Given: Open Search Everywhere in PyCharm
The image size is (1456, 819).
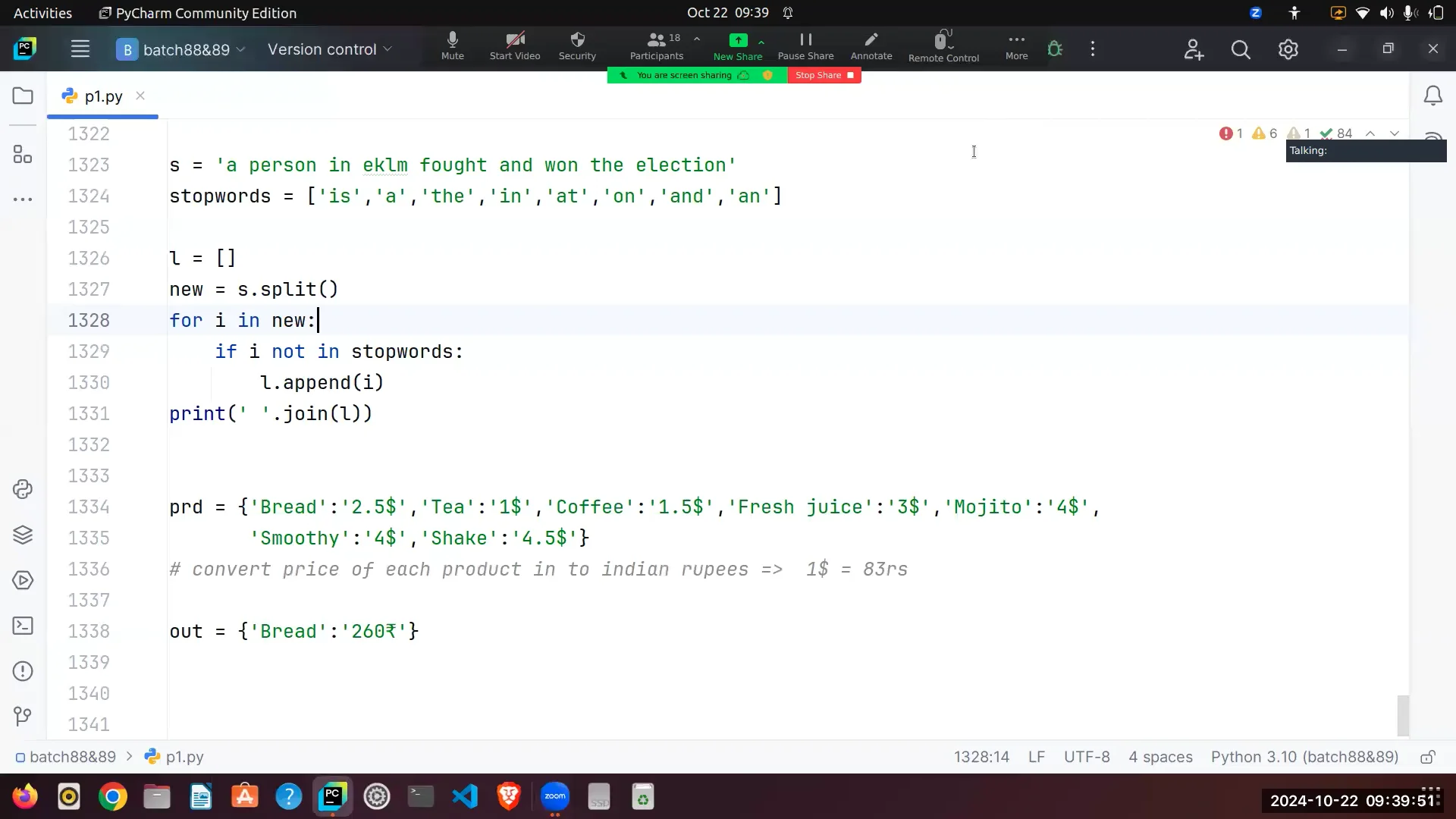Looking at the screenshot, I should pos(1241,49).
